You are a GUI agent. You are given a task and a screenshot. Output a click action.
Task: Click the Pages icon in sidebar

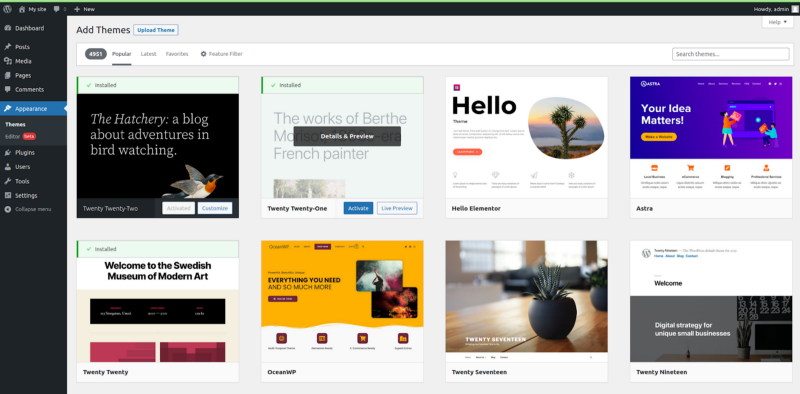pos(8,75)
